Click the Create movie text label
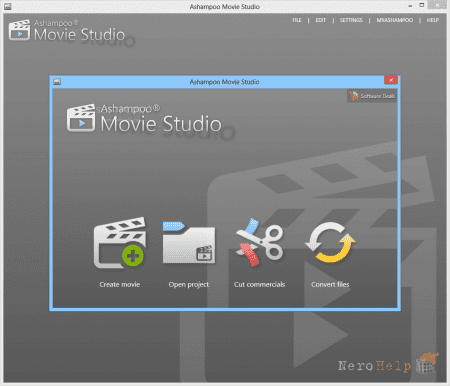The height and width of the screenshot is (386, 450). pos(120,284)
